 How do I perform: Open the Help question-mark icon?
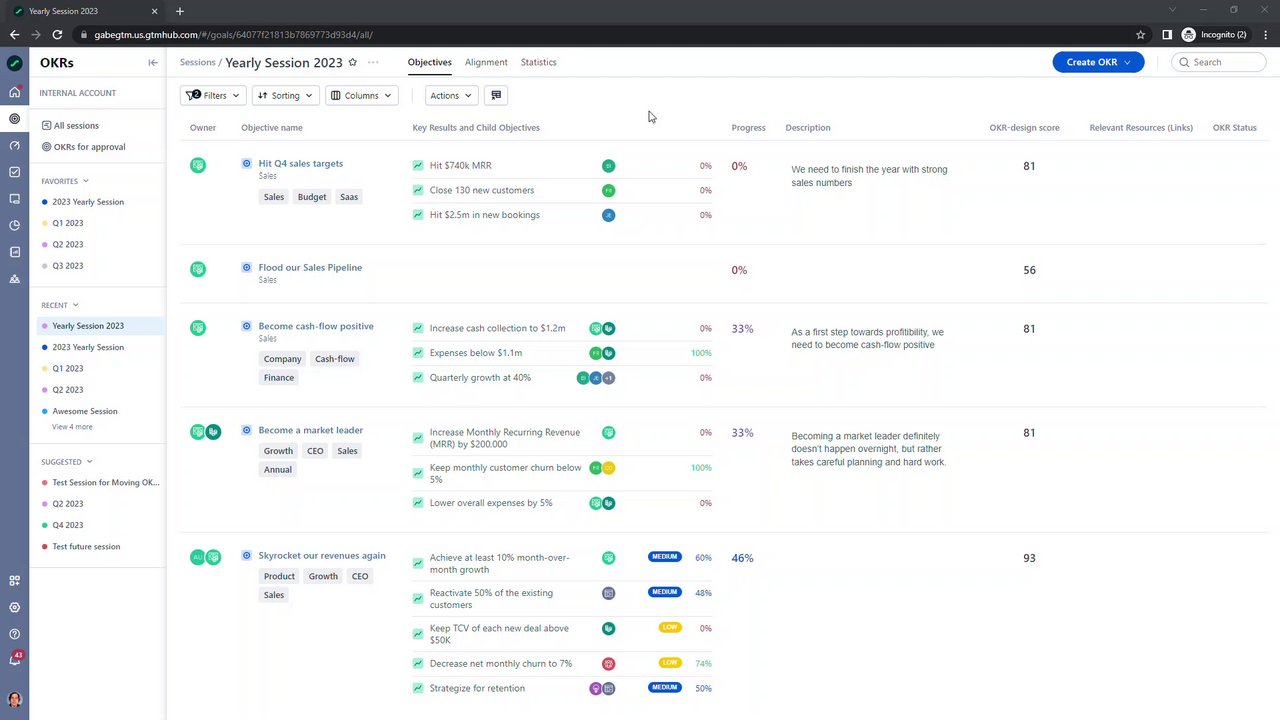click(x=14, y=634)
